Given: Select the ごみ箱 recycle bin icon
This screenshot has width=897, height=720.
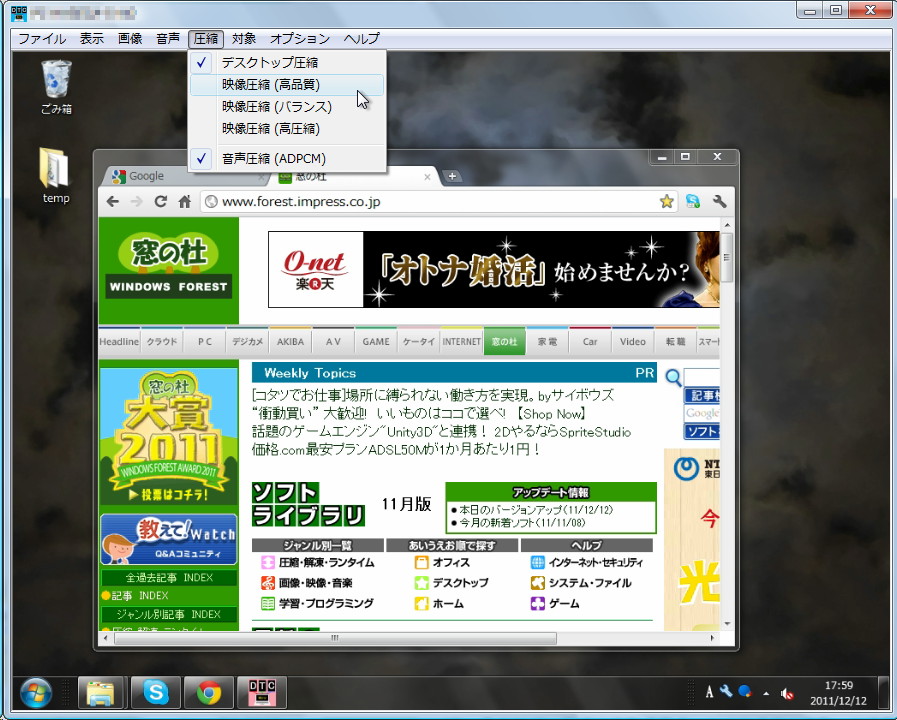Looking at the screenshot, I should click(56, 87).
